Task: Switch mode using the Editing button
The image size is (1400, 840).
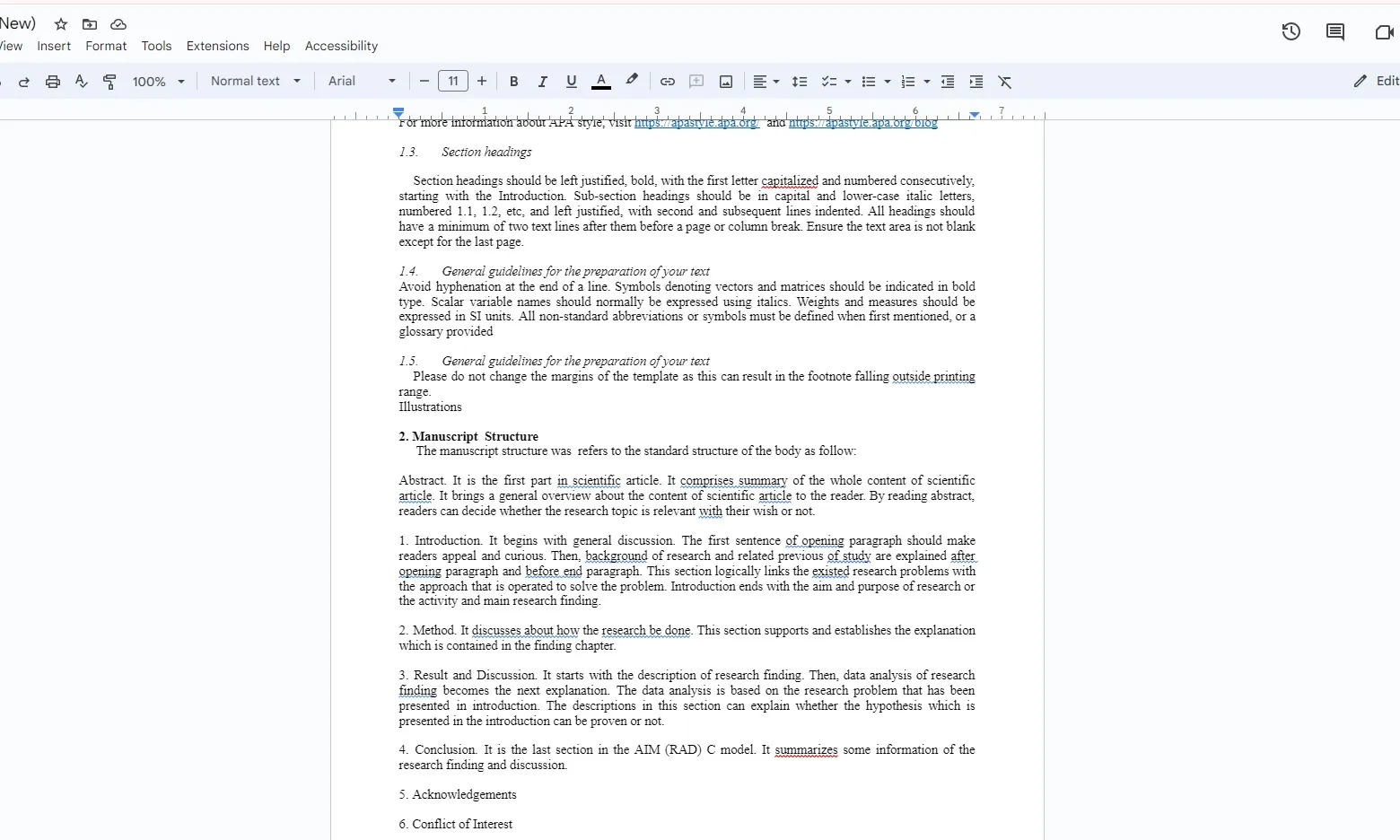Action: point(1374,81)
